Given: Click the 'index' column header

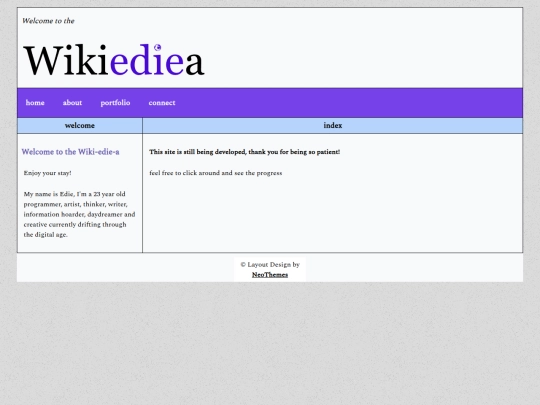Looking at the screenshot, I should click(333, 125).
